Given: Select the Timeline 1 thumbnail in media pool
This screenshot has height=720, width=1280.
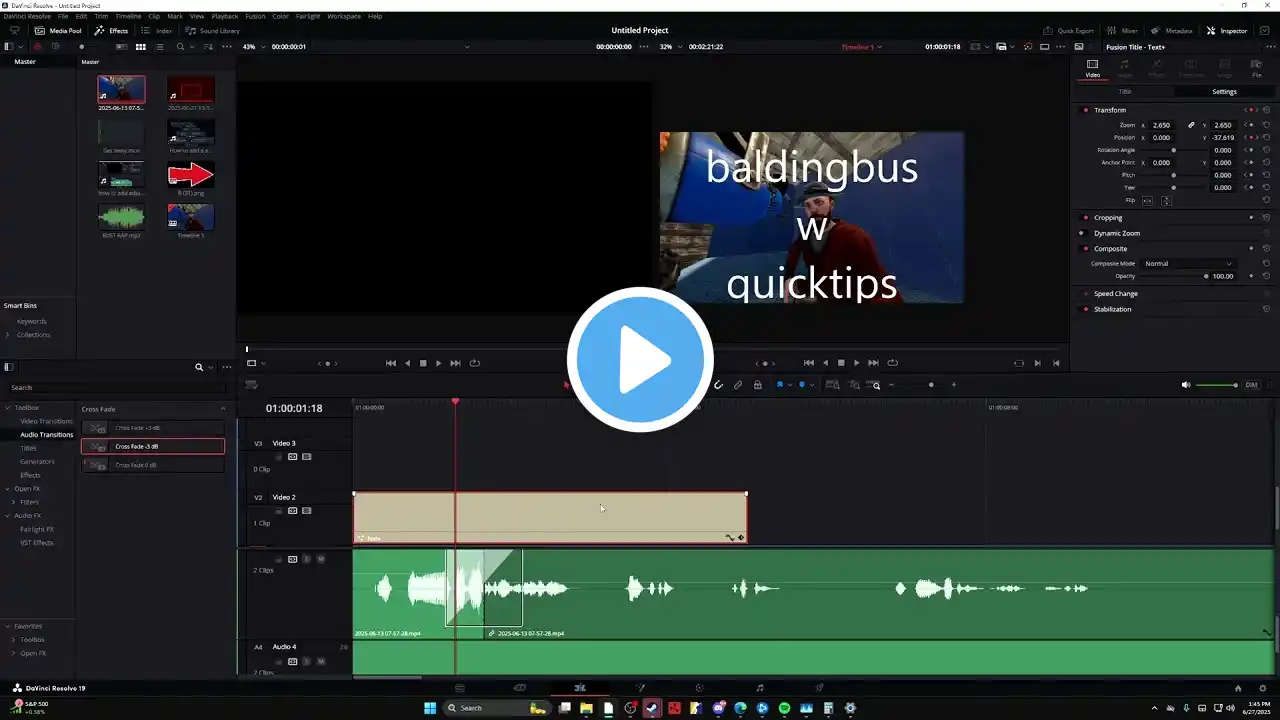Looking at the screenshot, I should [190, 217].
